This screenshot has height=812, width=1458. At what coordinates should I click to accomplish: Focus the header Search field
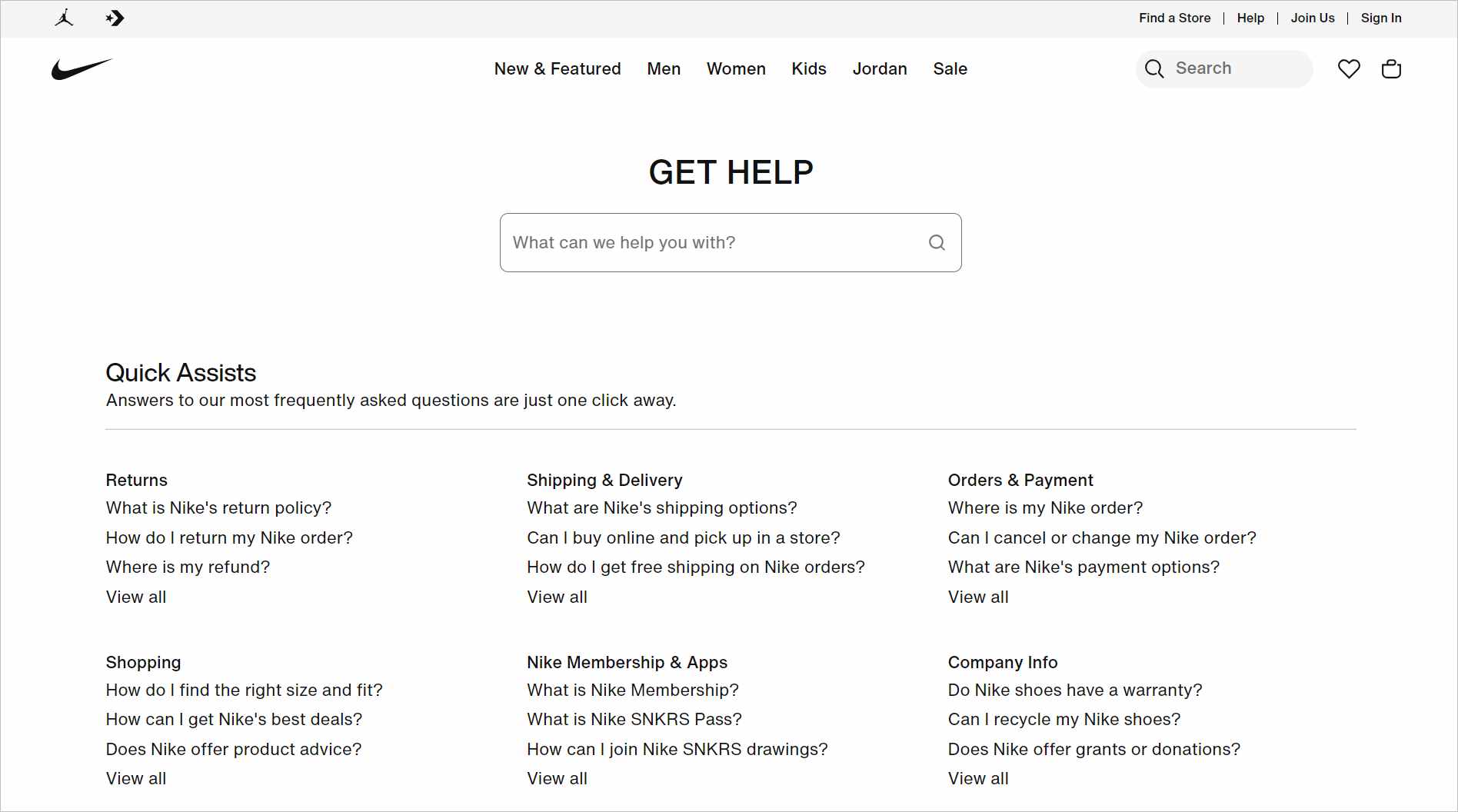click(1224, 69)
